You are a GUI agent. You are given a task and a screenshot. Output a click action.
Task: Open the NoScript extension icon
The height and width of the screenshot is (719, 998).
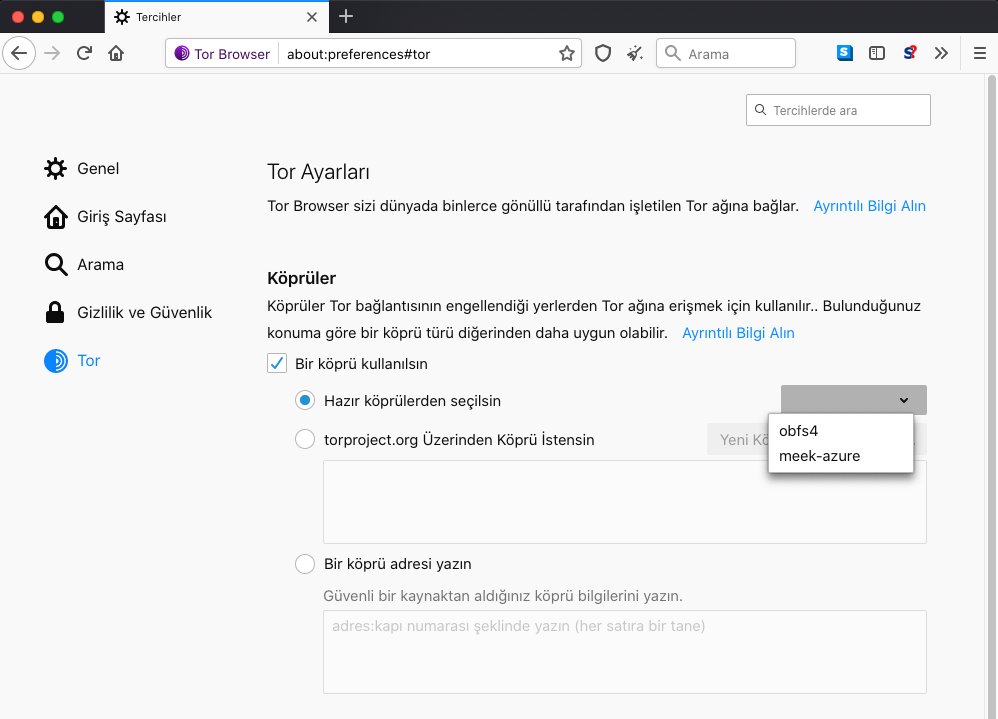pyautogui.click(x=910, y=53)
